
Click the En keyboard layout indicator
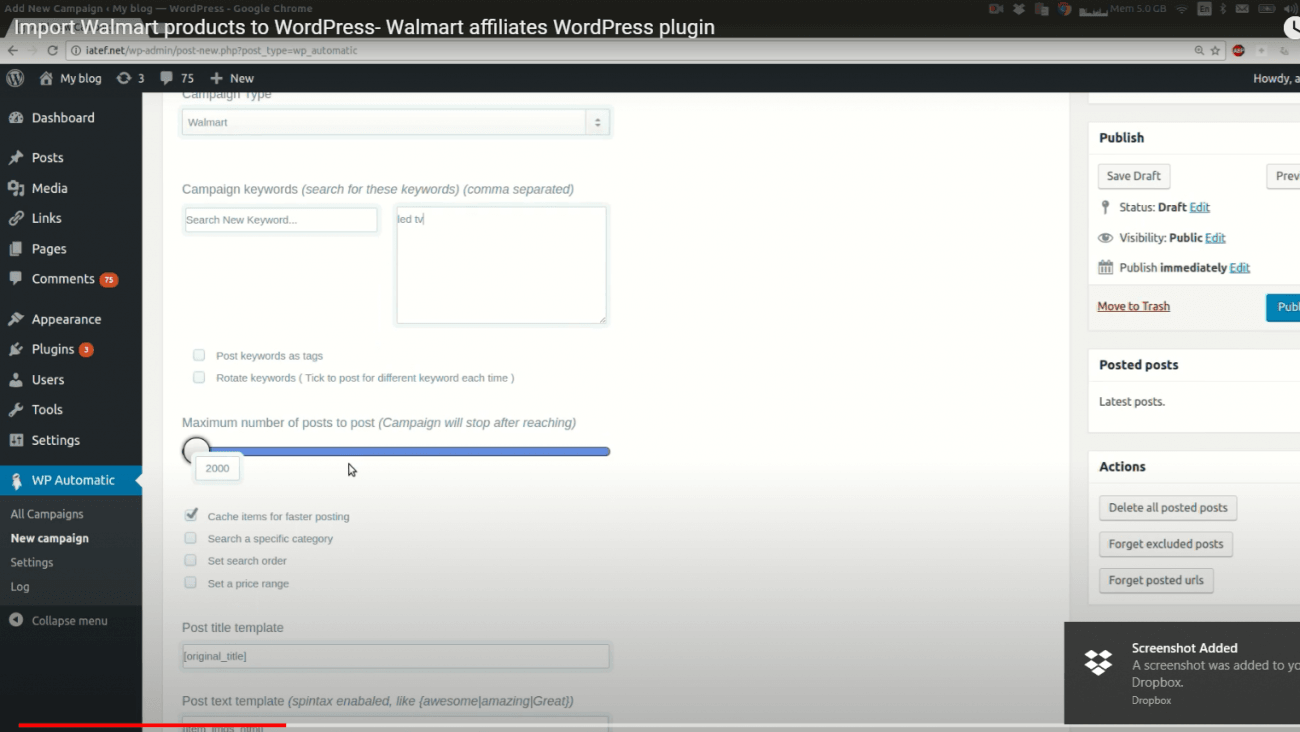(x=1204, y=9)
